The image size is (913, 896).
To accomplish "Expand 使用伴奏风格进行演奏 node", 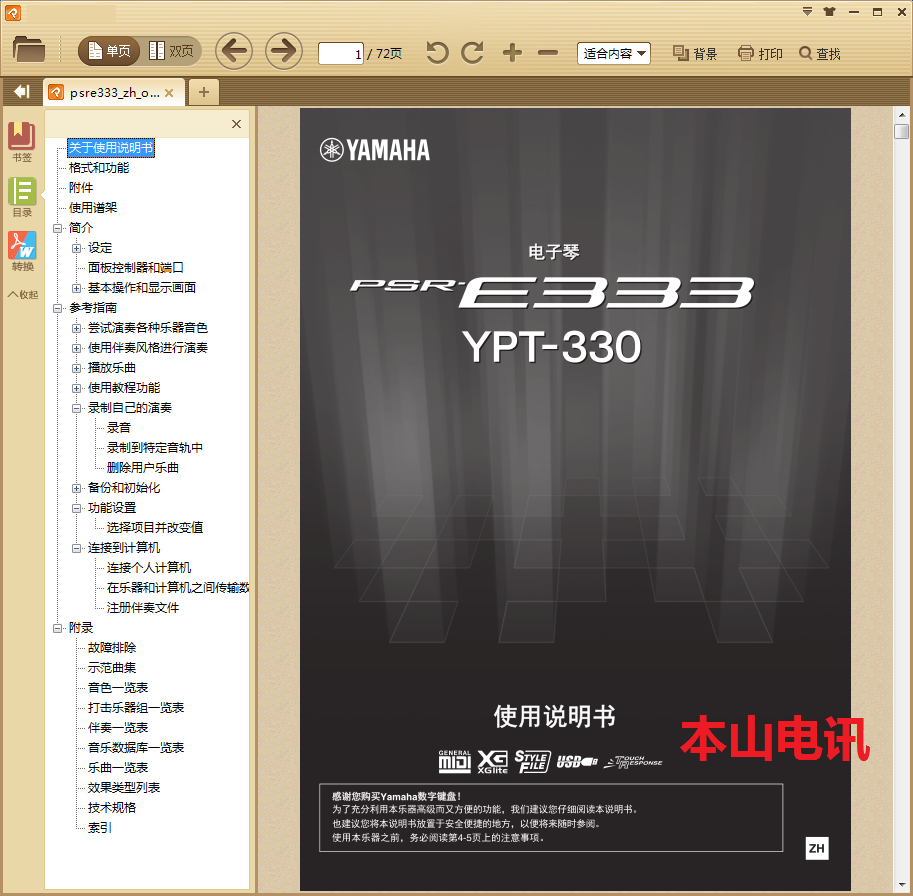I will (x=76, y=348).
